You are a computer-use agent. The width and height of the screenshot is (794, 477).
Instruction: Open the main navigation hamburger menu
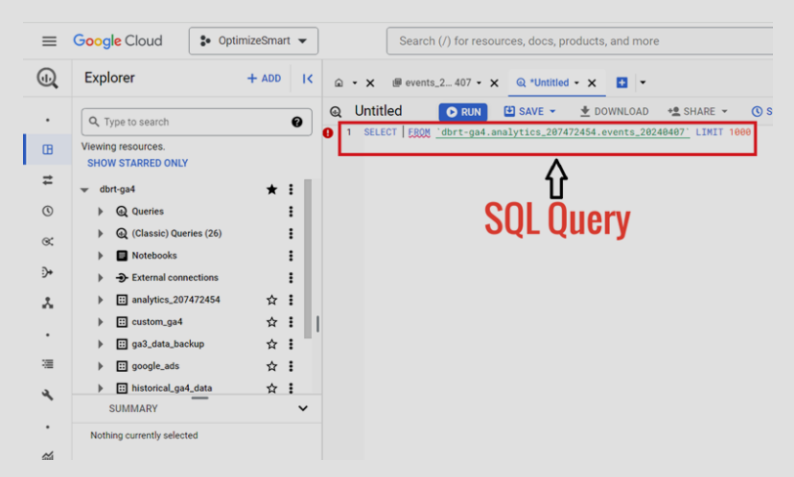[49, 41]
